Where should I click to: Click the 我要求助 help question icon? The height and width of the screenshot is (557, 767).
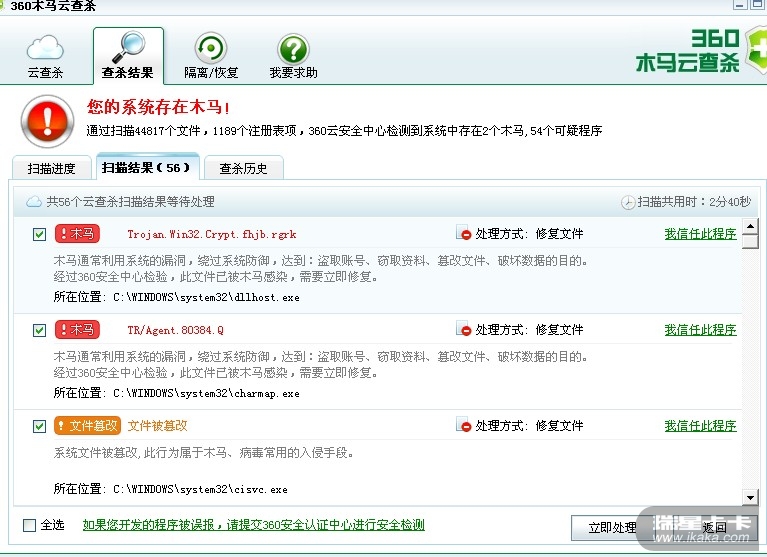coord(293,48)
